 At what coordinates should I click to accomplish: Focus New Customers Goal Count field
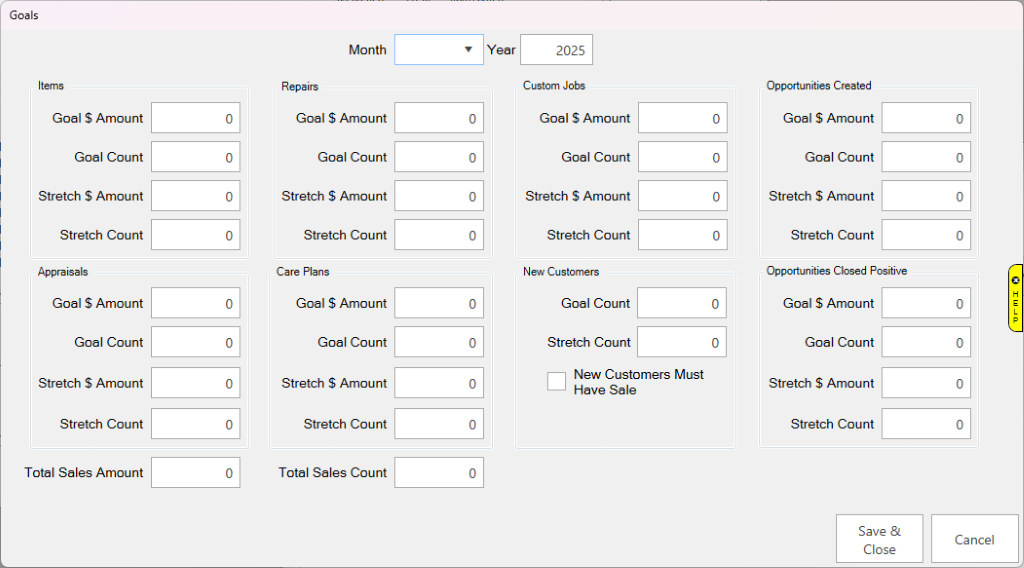[x=682, y=303]
